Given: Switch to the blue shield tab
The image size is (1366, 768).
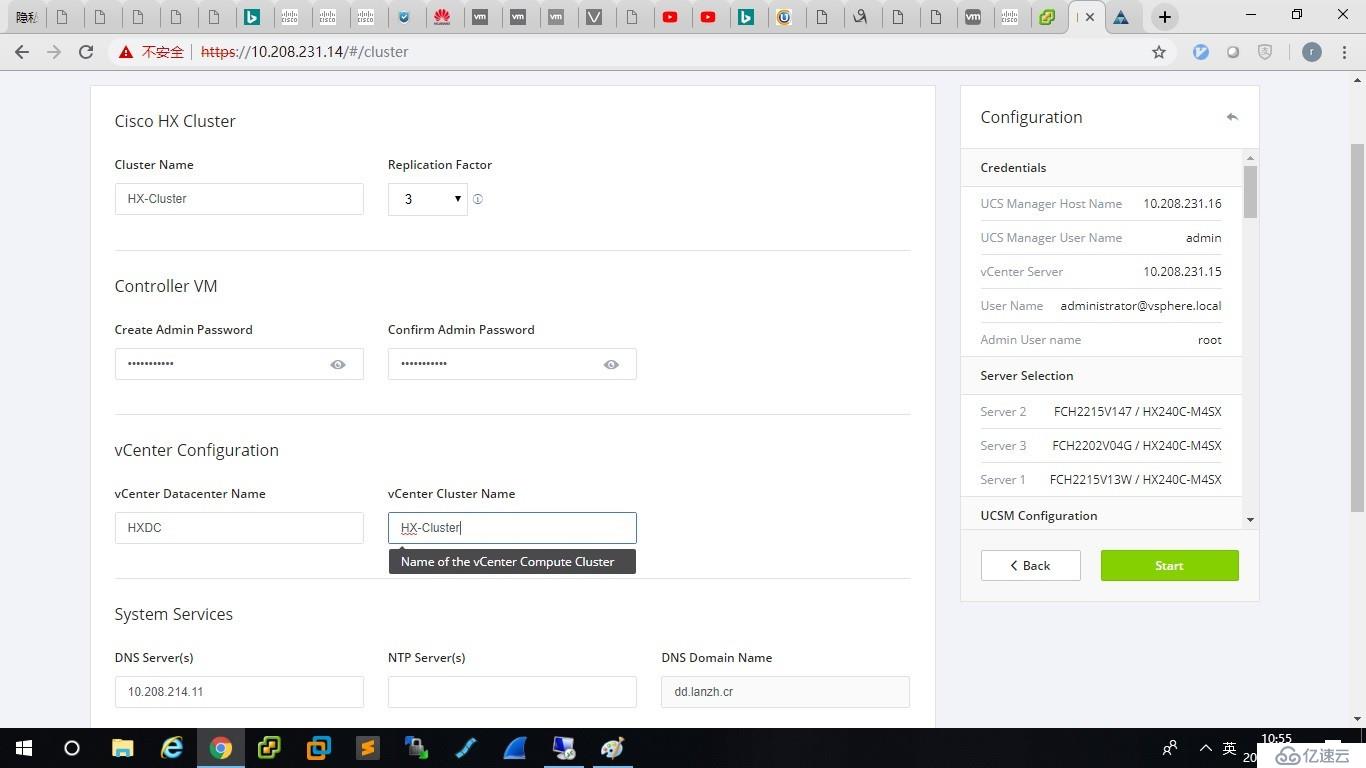Looking at the screenshot, I should pos(404,17).
